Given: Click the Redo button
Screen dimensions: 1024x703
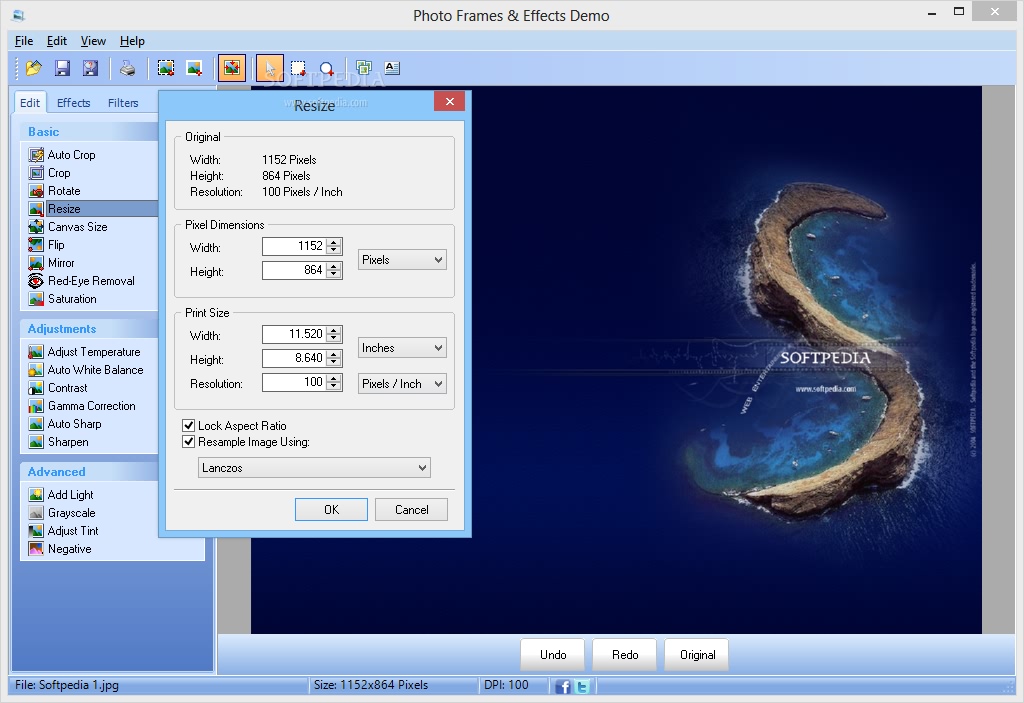Looking at the screenshot, I should [625, 655].
